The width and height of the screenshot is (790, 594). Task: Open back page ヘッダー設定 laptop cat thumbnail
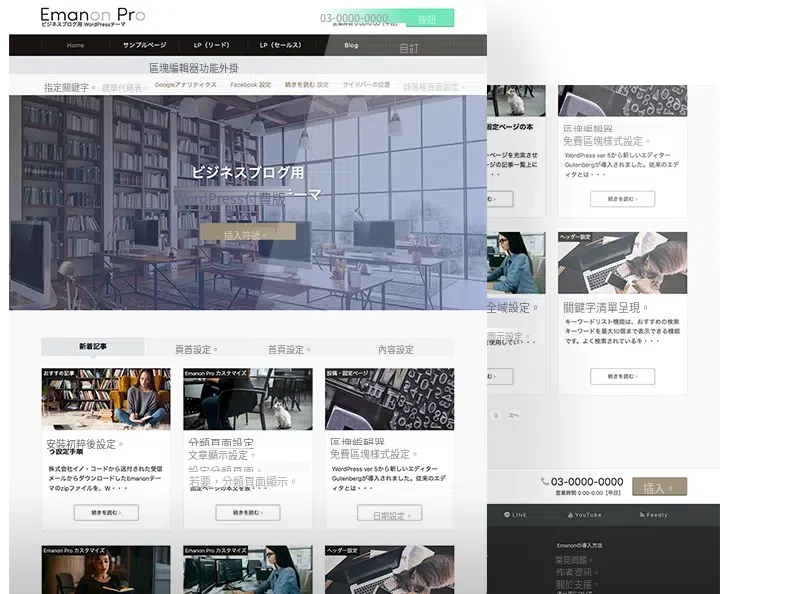622,263
